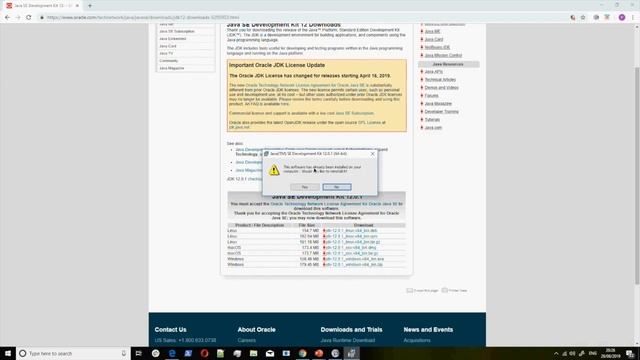
Task: Show hidden system tray icons
Action: pos(556,353)
